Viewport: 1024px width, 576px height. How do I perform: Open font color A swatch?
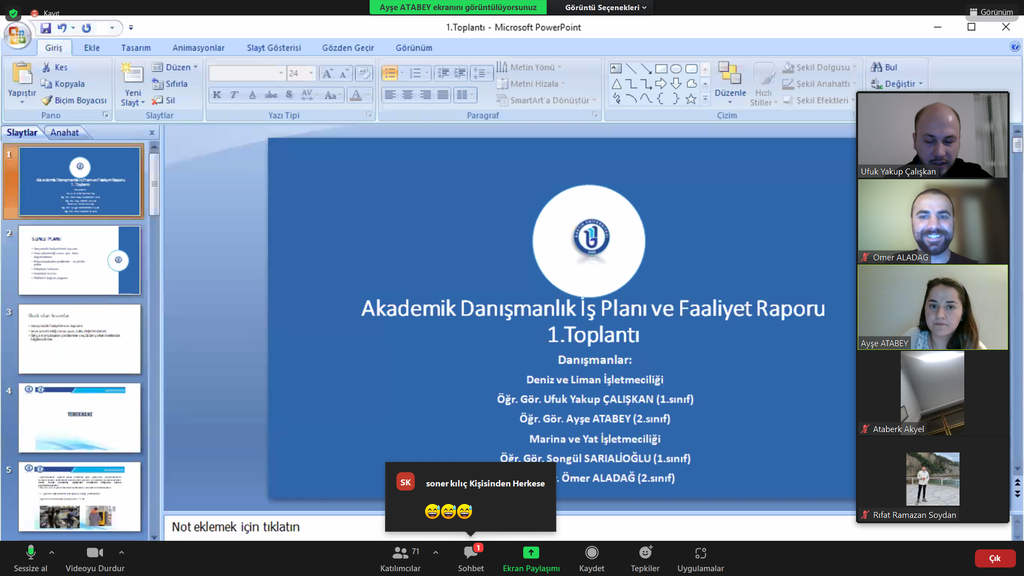coord(356,95)
